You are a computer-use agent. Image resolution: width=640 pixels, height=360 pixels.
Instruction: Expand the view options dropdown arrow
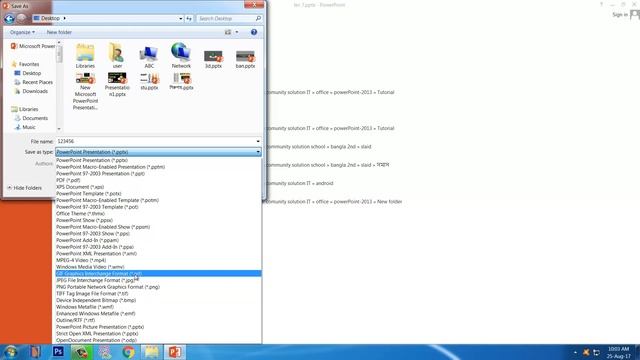coord(237,32)
